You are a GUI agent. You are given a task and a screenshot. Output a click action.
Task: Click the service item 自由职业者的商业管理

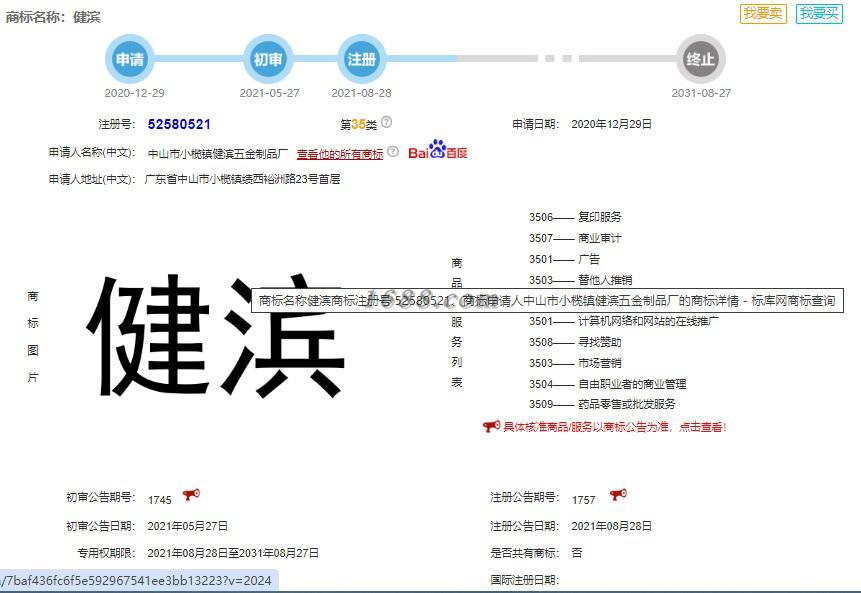pyautogui.click(x=632, y=384)
